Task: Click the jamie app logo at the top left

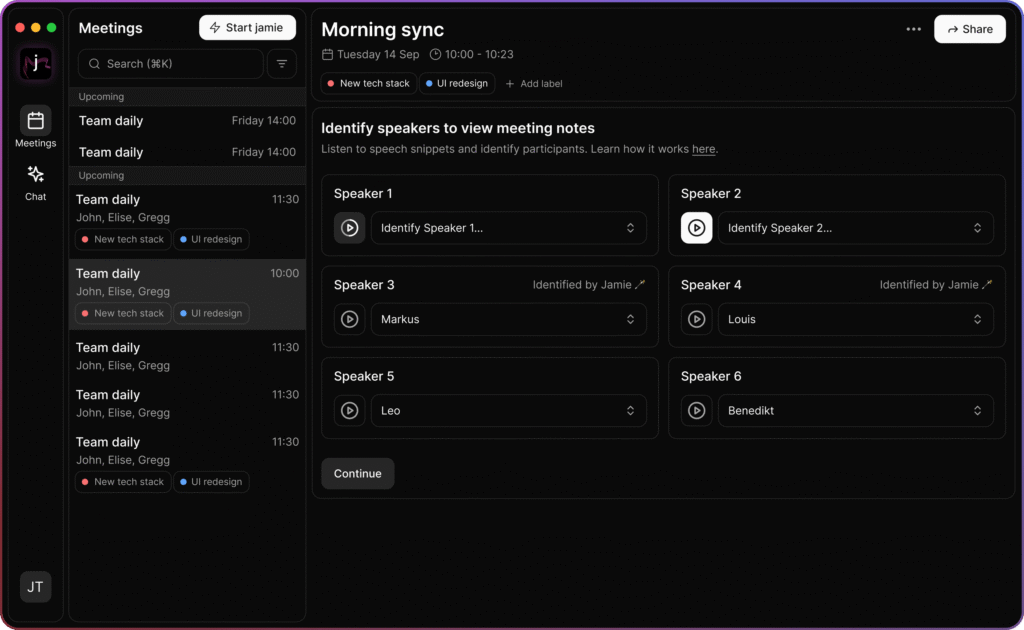Action: 35,64
